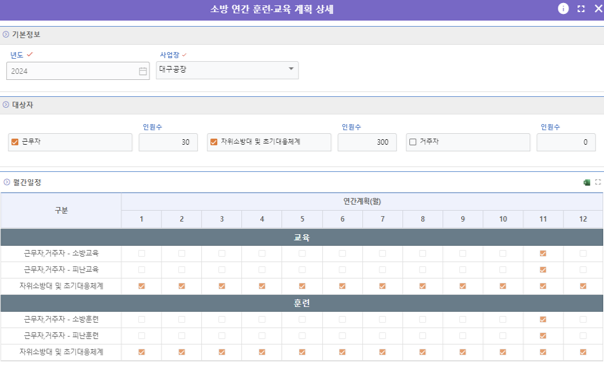This screenshot has width=604, height=378.
Task: Close the 소방 연간 훈련·교육 계획 상세 dialog
Action: coord(598,8)
